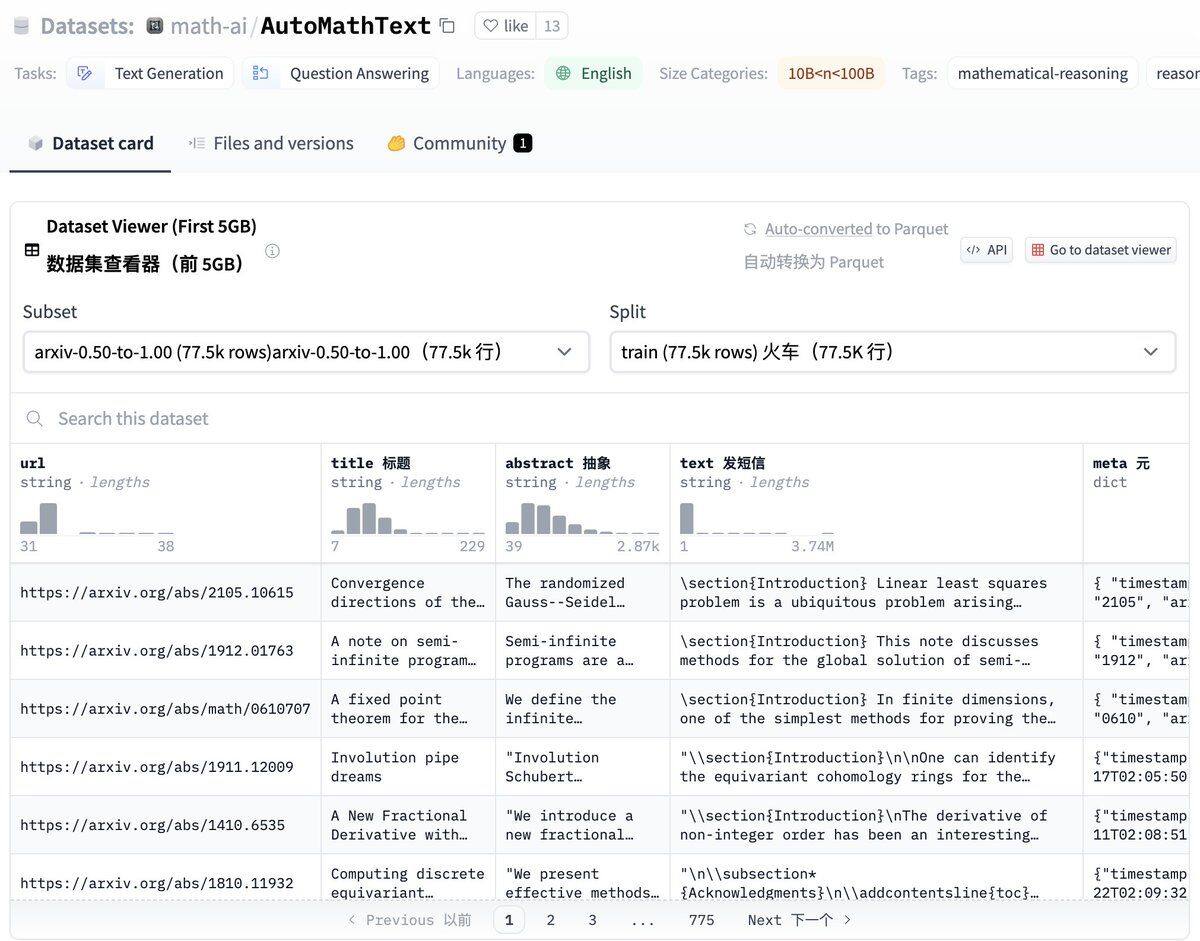Select the mathematical-reasoning tag

coord(1043,73)
